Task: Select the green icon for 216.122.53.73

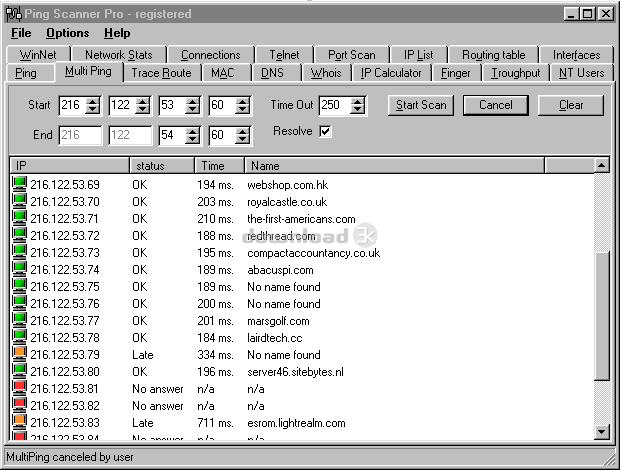Action: point(19,252)
